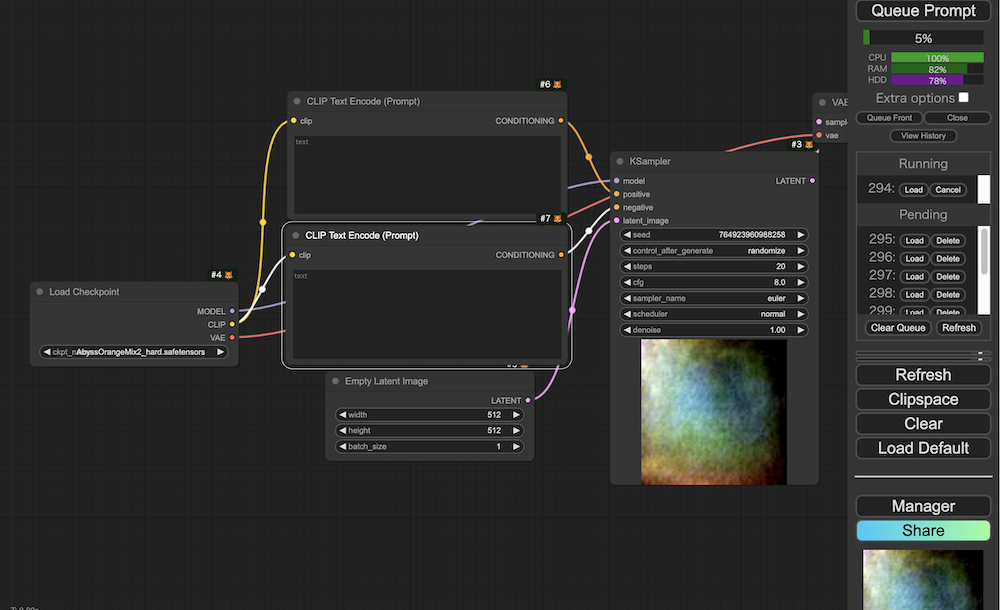Click the fox badge icon beside #7
This screenshot has width=1000, height=610.
(x=558, y=218)
